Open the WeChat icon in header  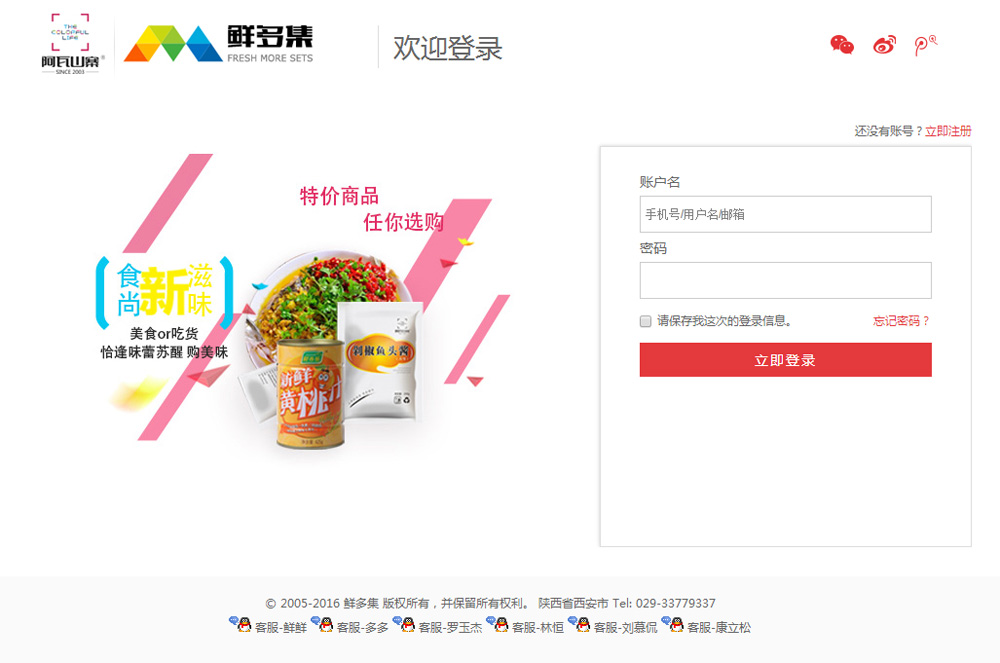pyautogui.click(x=842, y=45)
